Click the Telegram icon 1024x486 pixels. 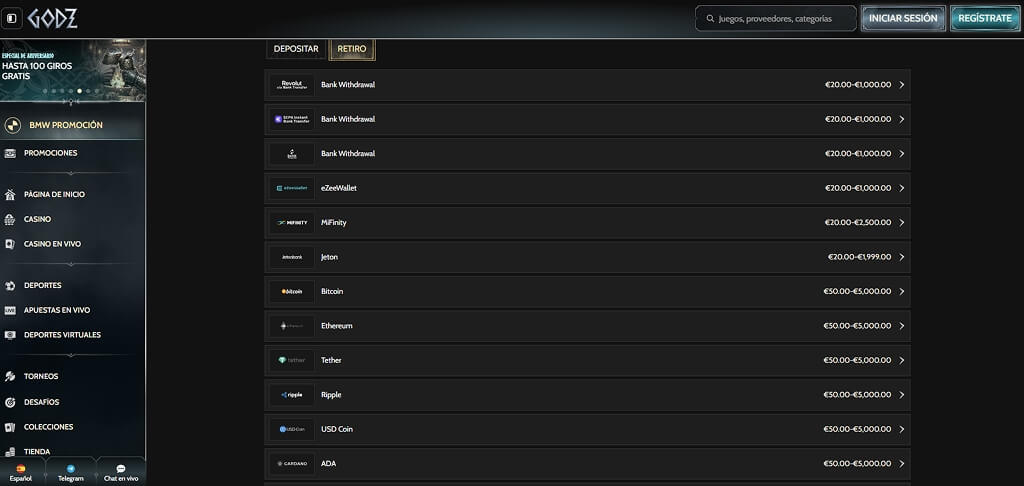[x=71, y=468]
